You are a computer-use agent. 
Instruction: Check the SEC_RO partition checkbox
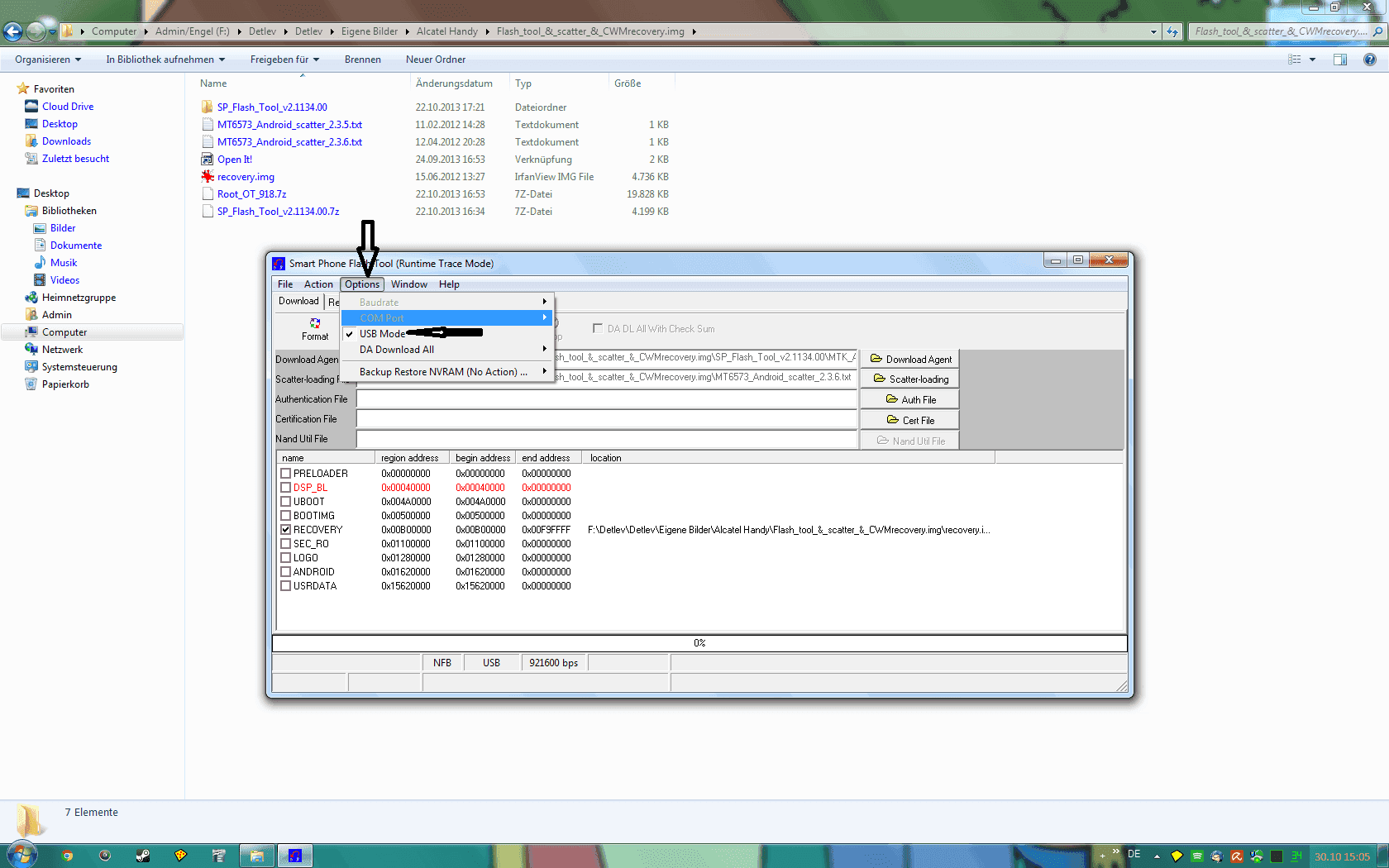285,544
